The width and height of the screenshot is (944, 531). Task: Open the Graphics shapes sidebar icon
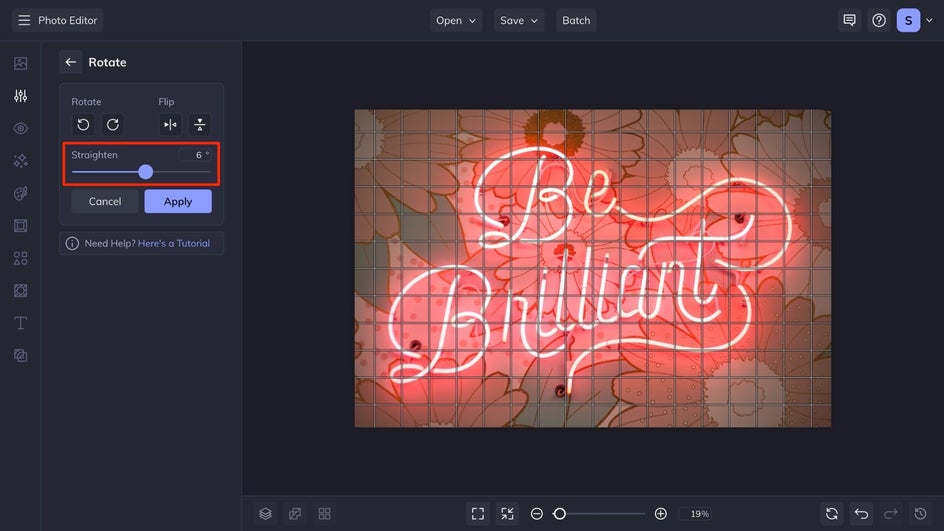[x=20, y=258]
